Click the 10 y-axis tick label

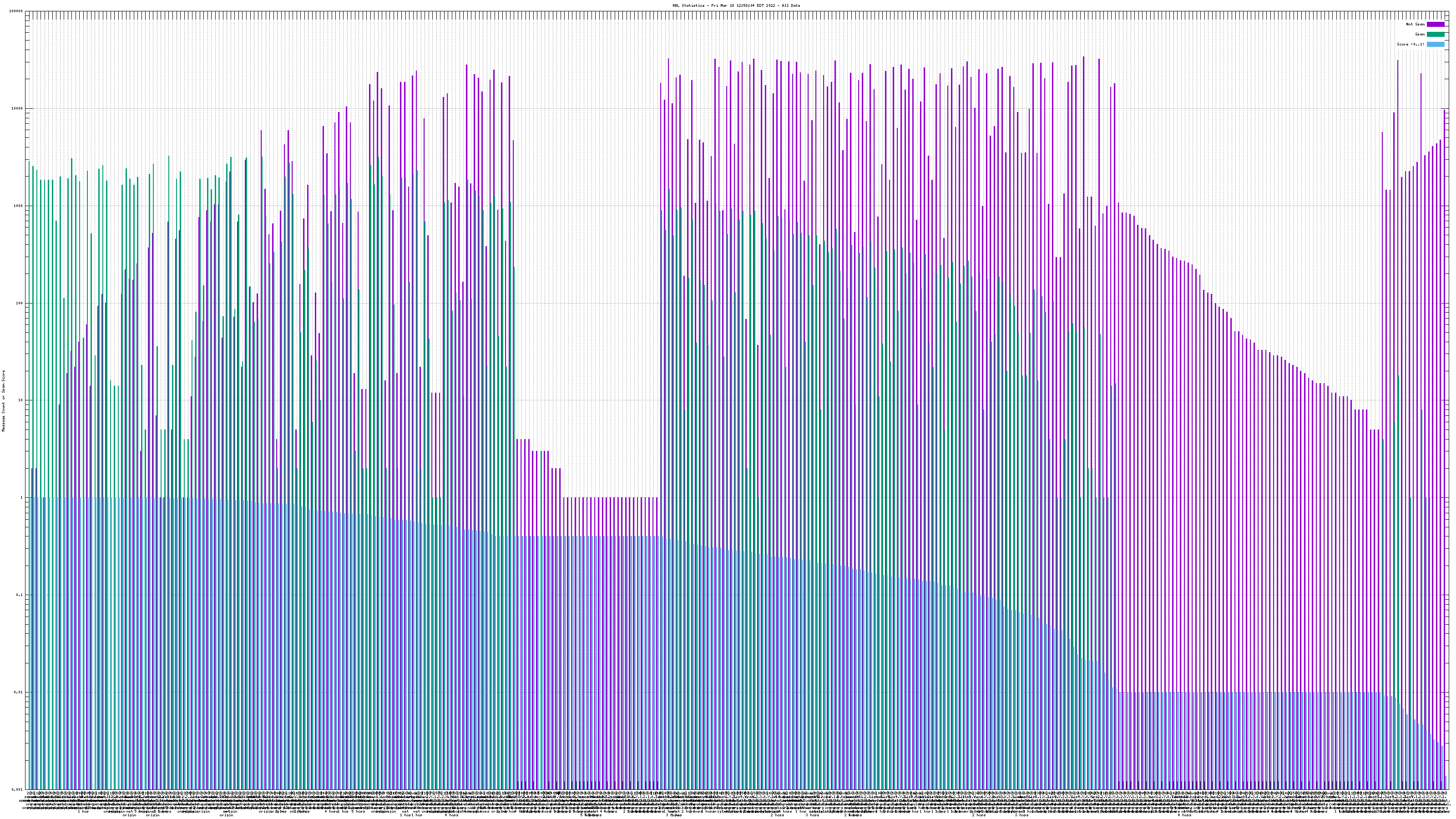(21, 400)
